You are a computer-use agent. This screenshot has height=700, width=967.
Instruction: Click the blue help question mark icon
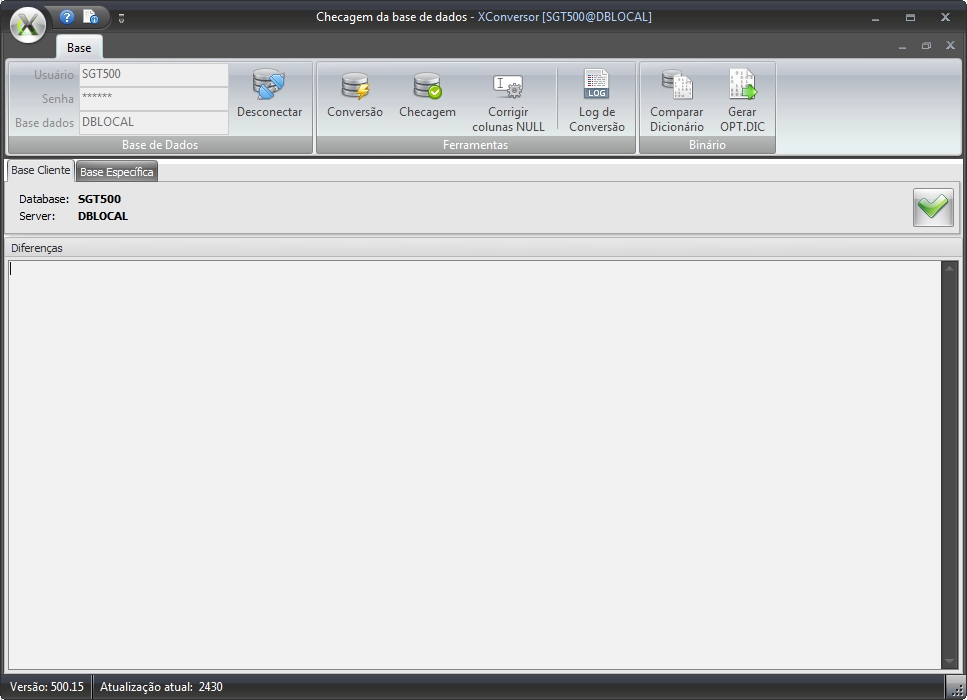click(67, 17)
